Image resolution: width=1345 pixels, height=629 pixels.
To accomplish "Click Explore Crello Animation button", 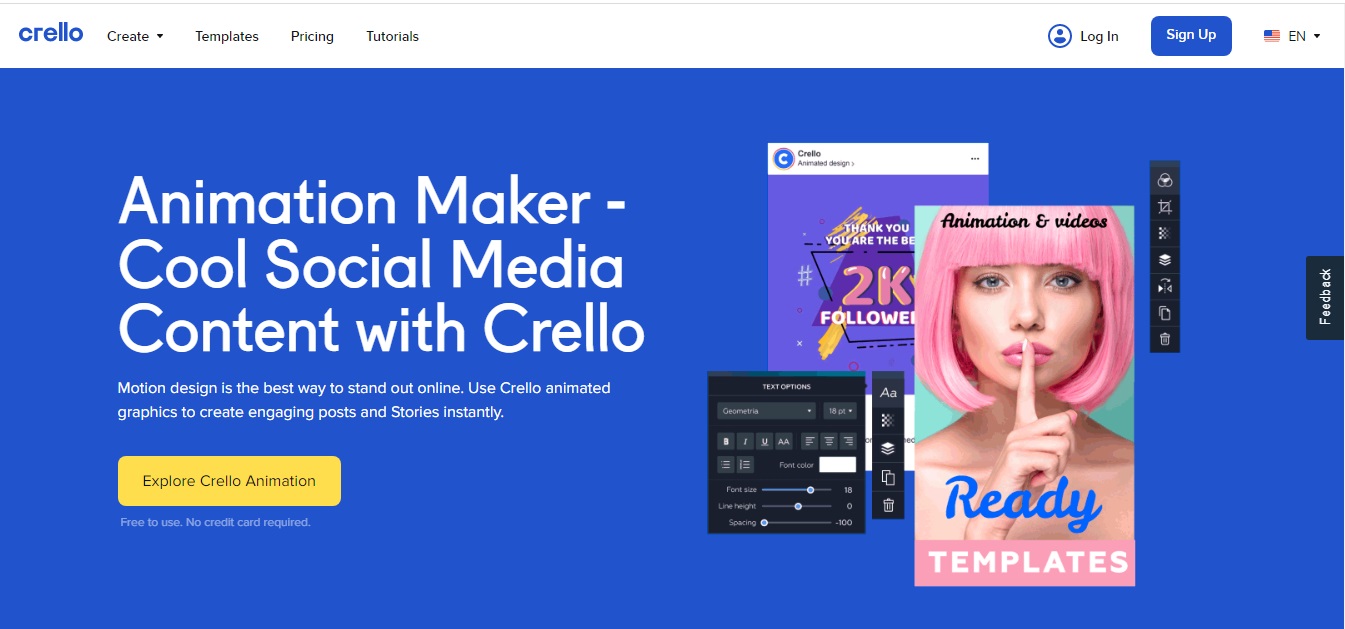I will 229,481.
